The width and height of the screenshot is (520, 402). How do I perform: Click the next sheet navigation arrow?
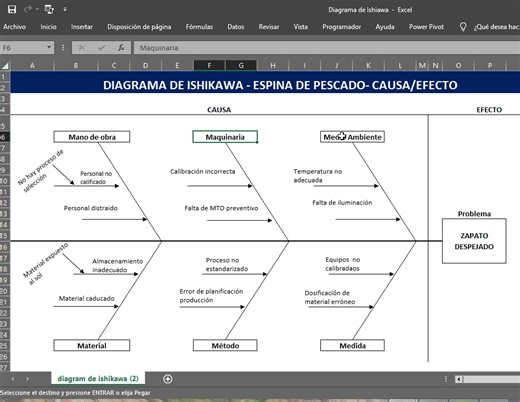28,379
